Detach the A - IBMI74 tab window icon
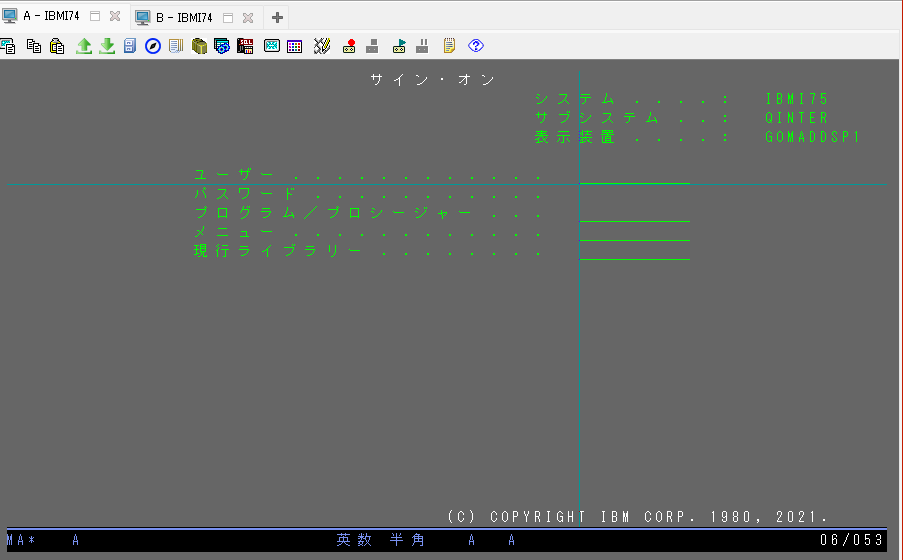 pos(95,16)
